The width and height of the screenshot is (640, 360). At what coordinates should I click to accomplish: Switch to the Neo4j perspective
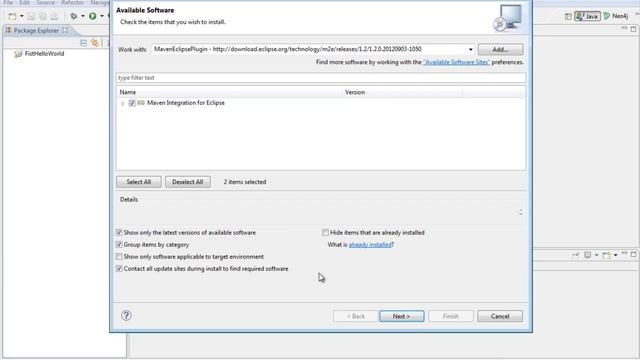coord(616,16)
